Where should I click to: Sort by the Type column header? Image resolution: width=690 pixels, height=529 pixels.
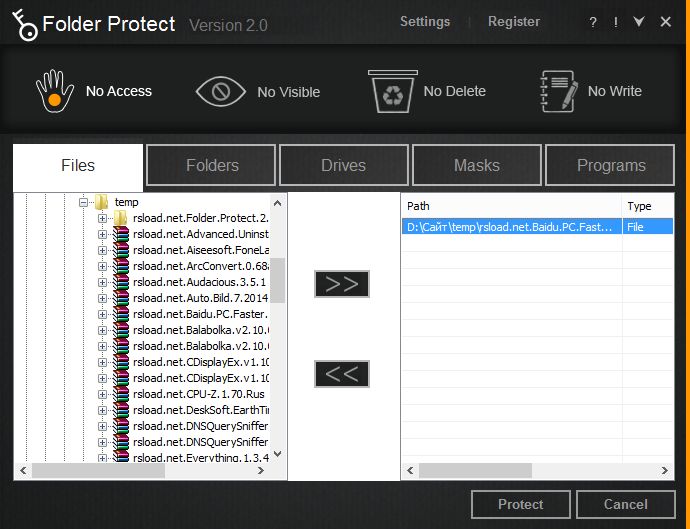pyautogui.click(x=648, y=206)
